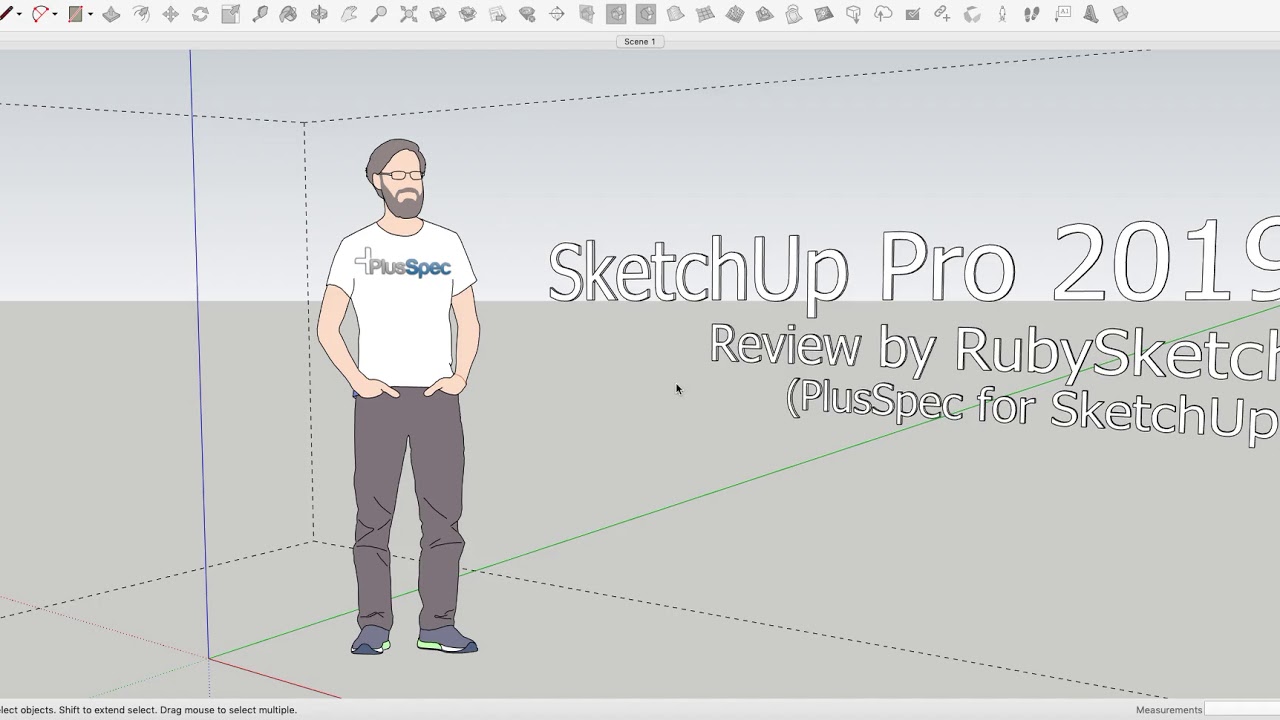Click the box download arrow icon
This screenshot has width=1280, height=720.
[854, 14]
